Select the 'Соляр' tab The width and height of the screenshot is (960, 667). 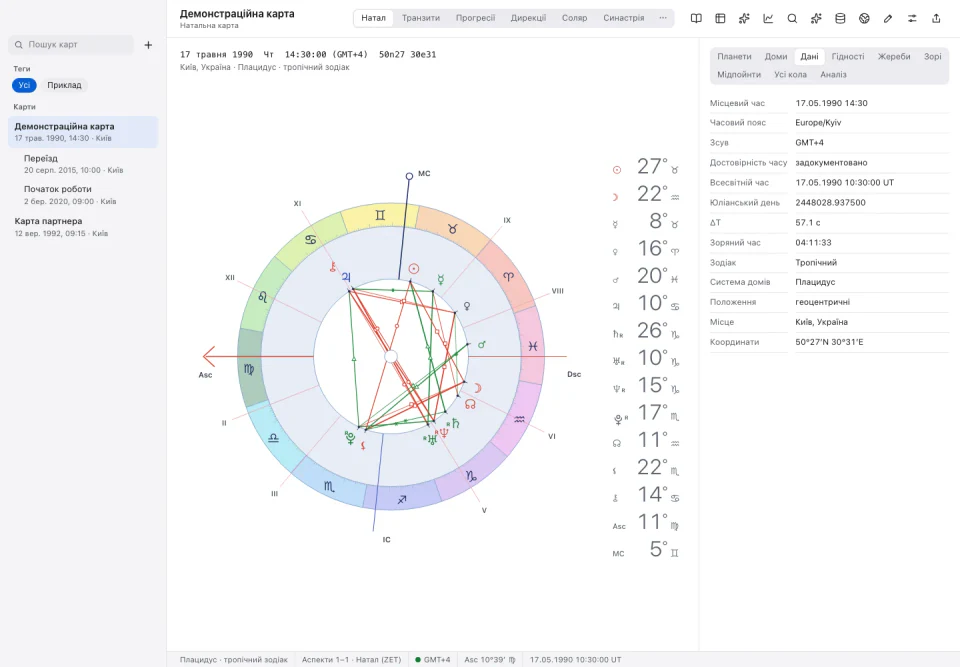pos(574,18)
